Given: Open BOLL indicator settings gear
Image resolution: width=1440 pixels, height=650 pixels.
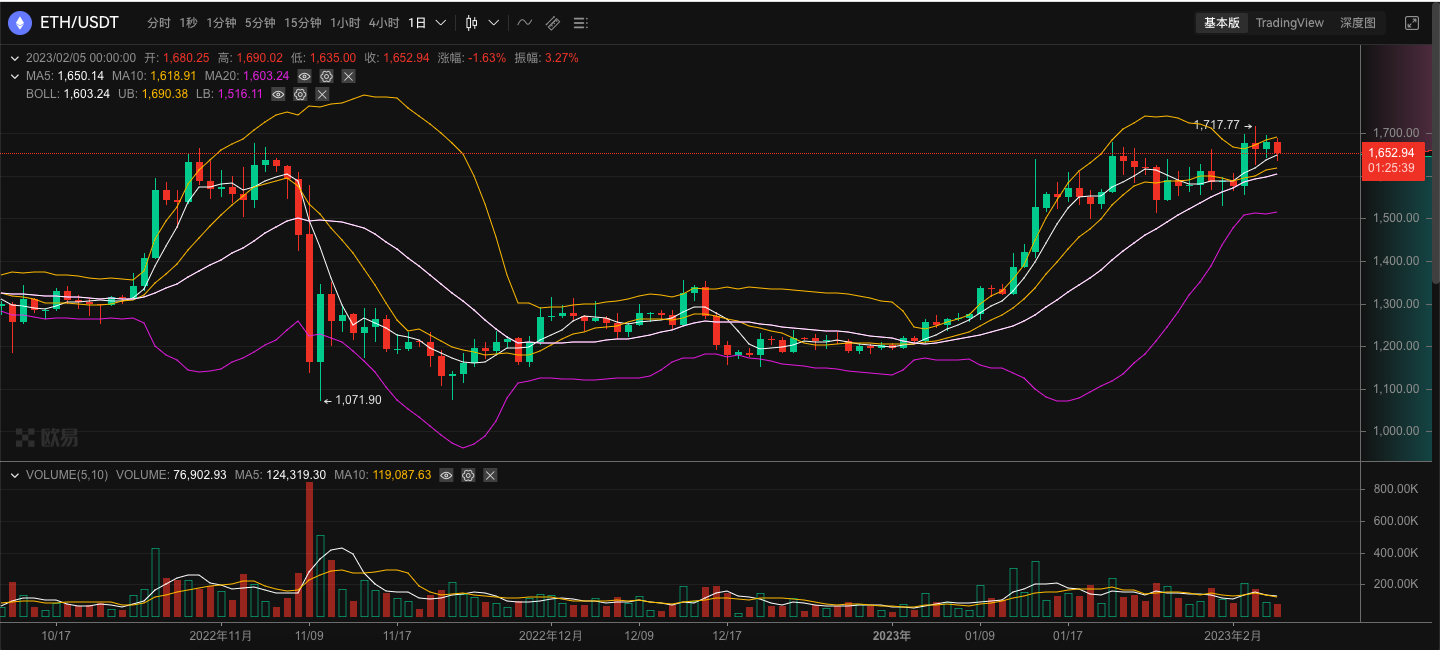Looking at the screenshot, I should (x=300, y=94).
